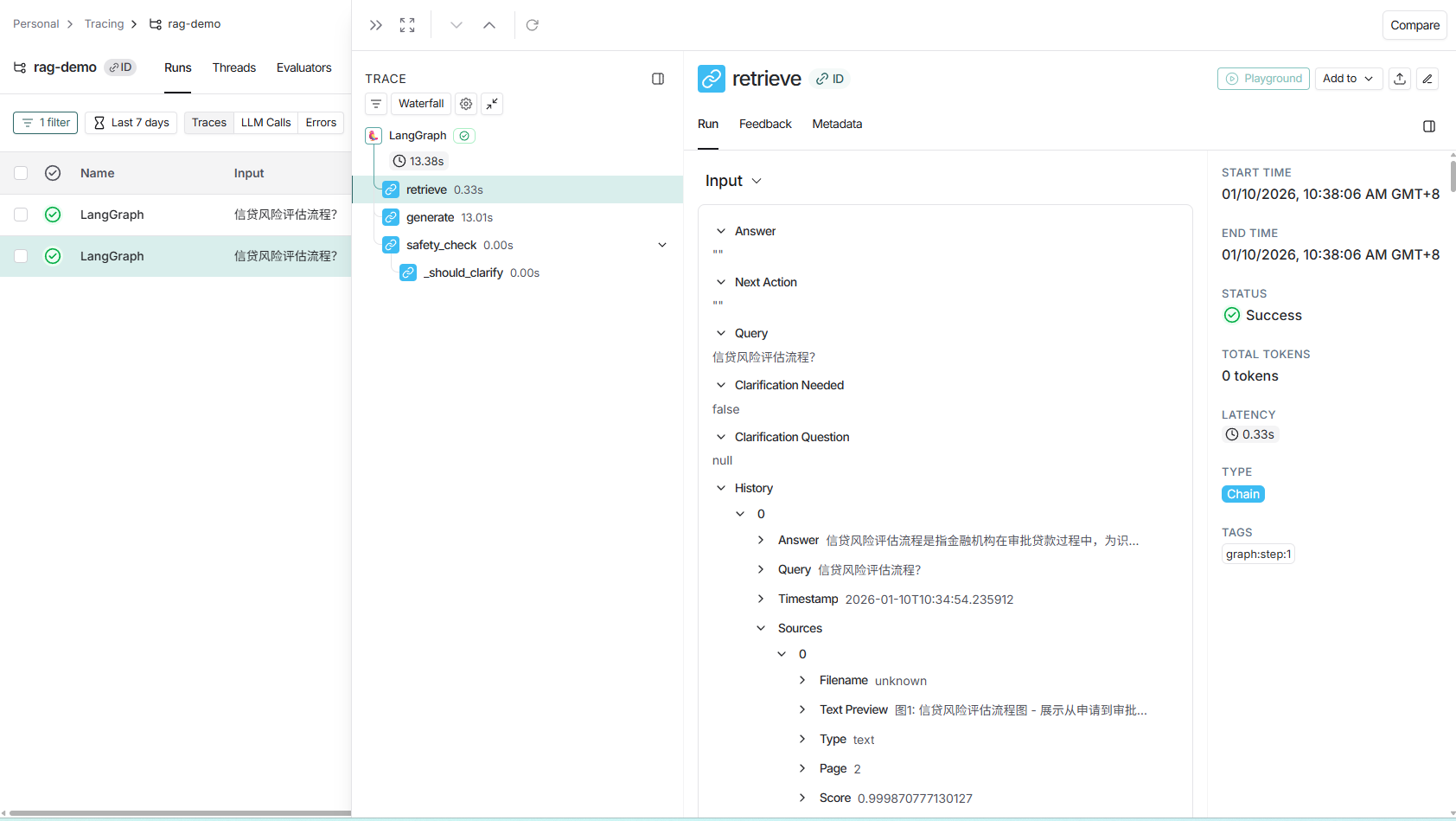The height and width of the screenshot is (821, 1456).
Task: Copy the retrieve run ID
Action: tap(830, 79)
